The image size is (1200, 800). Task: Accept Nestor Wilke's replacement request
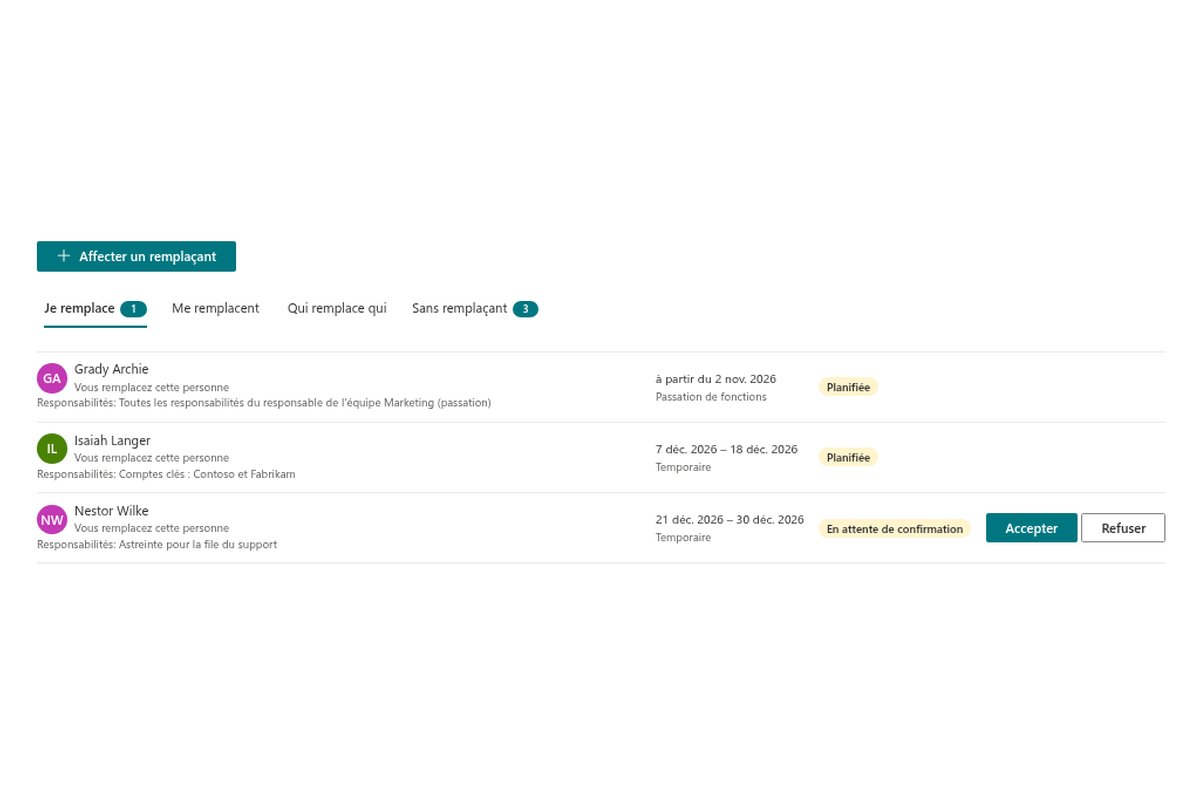click(1031, 528)
